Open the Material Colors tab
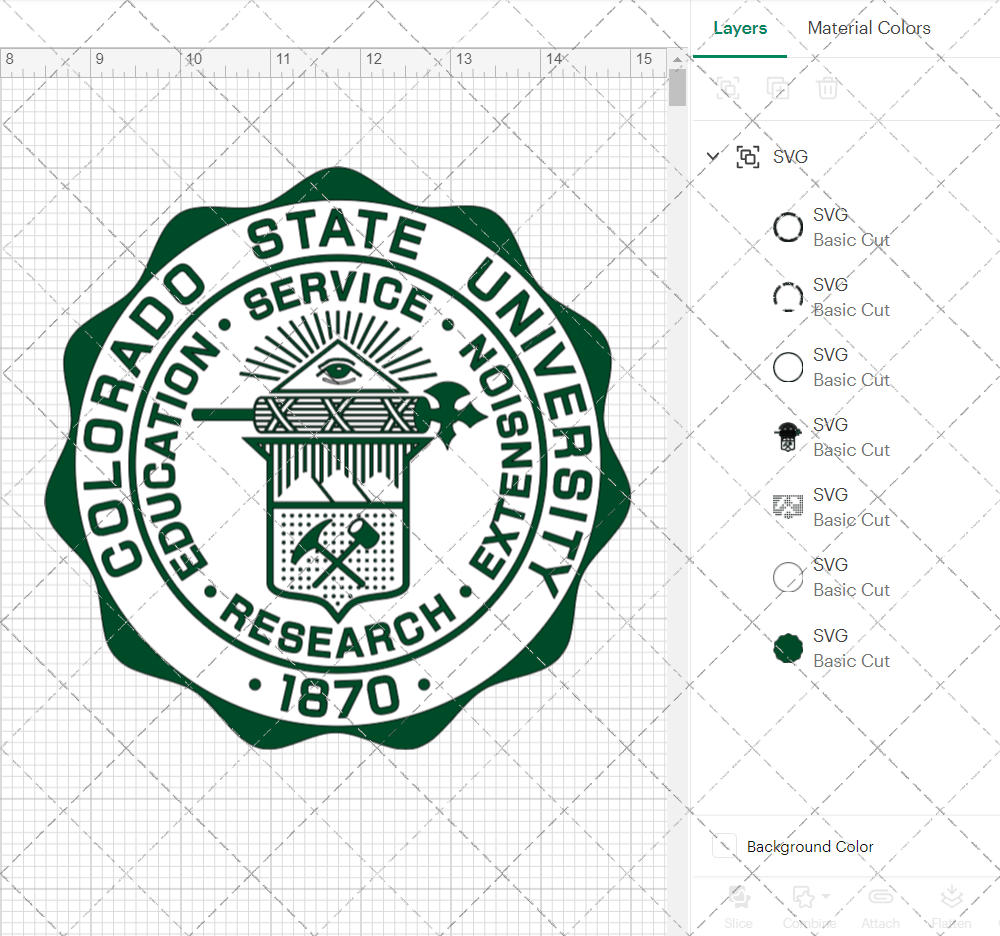The height and width of the screenshot is (936, 1000). point(869,28)
